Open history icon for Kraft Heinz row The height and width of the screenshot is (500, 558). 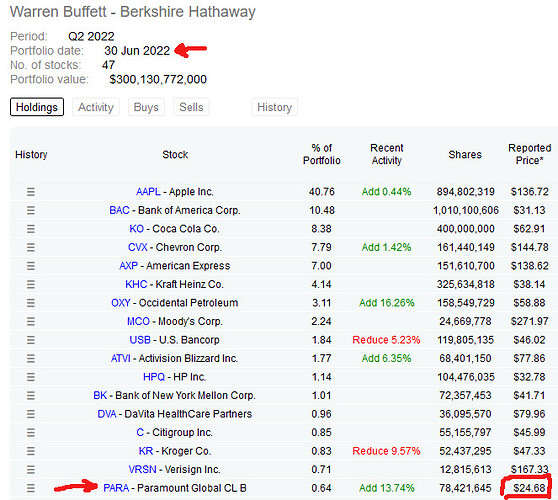pyautogui.click(x=31, y=284)
